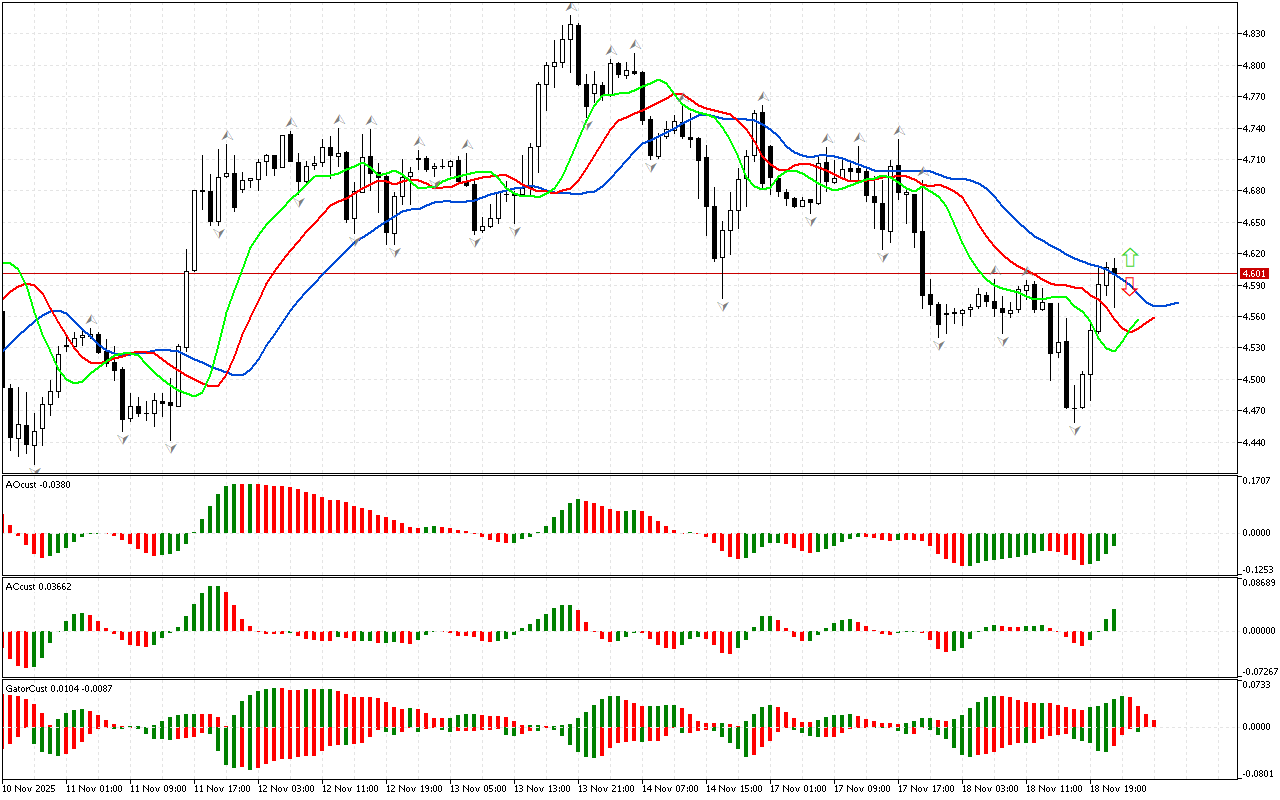1280x800 pixels.
Task: Select the up fractal above the highest candle
Action: [570, 8]
